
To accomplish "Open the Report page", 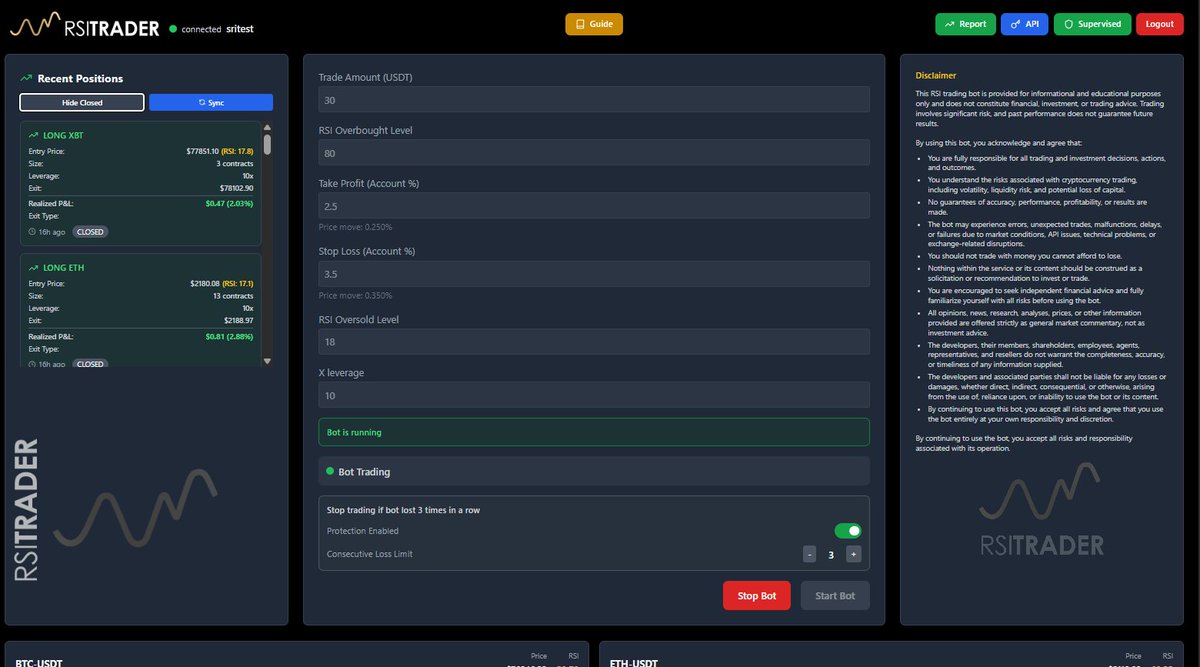I will (x=965, y=24).
